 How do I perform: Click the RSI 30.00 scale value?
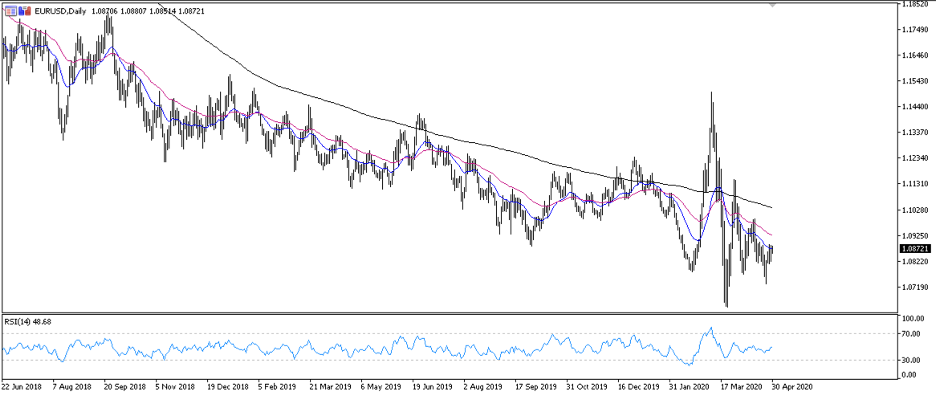912,360
